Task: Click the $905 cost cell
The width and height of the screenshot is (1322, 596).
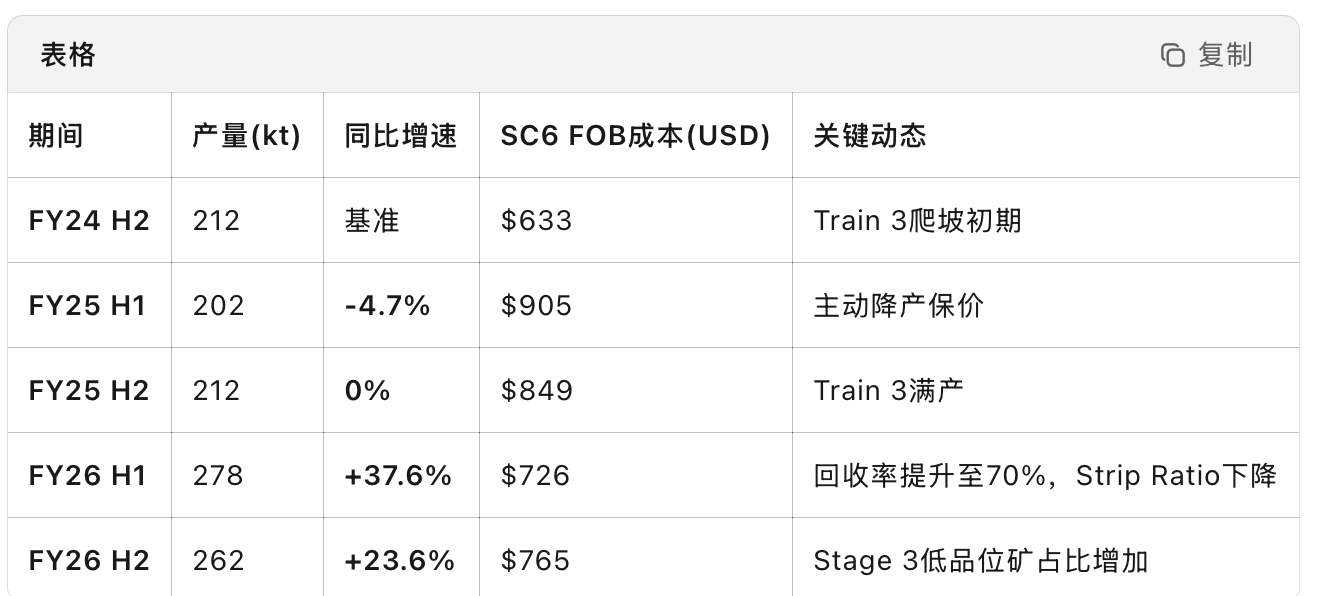Action: (536, 305)
